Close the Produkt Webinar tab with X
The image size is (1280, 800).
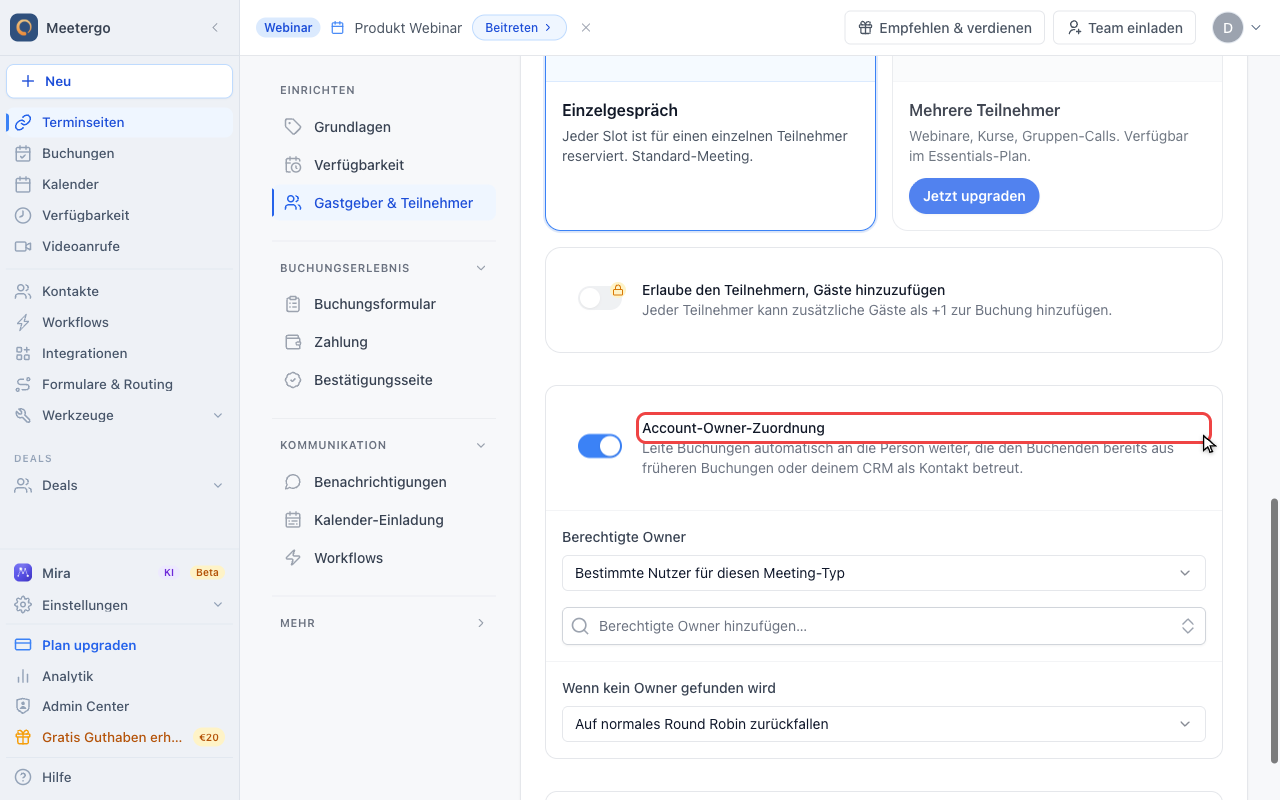586,28
